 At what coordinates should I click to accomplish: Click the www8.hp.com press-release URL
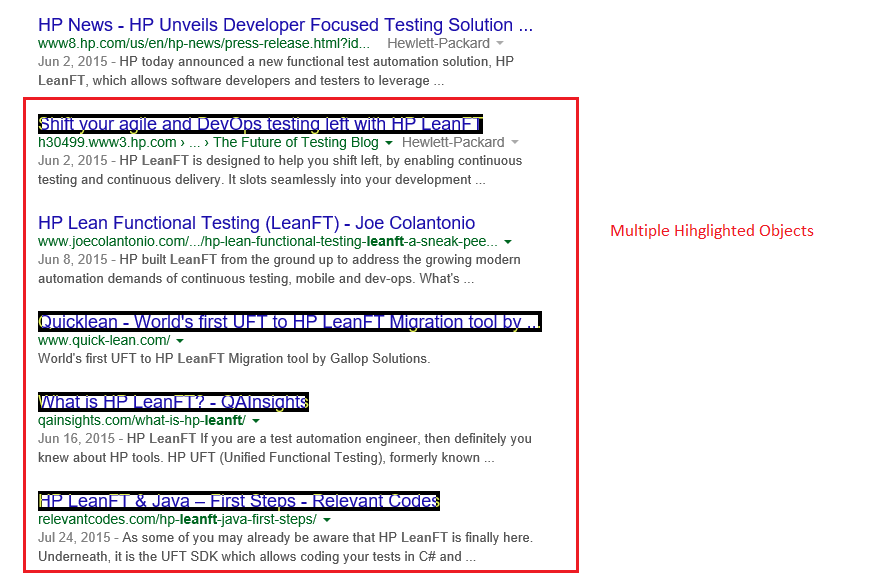coord(204,44)
